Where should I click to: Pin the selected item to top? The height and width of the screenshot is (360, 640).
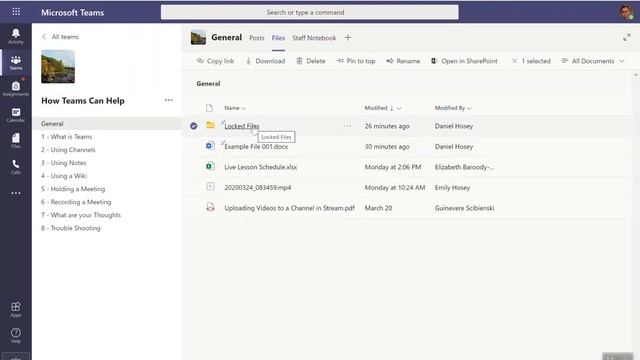click(356, 61)
